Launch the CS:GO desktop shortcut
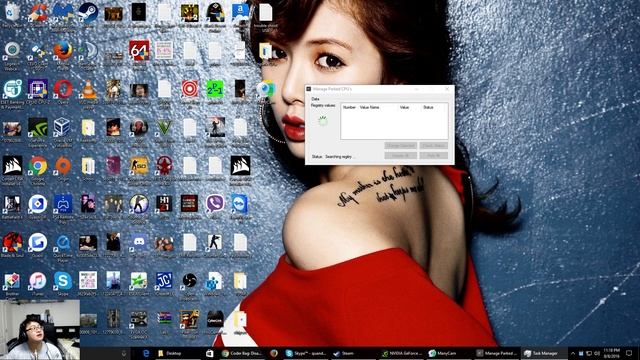This screenshot has width=640, height=360. 139,166
